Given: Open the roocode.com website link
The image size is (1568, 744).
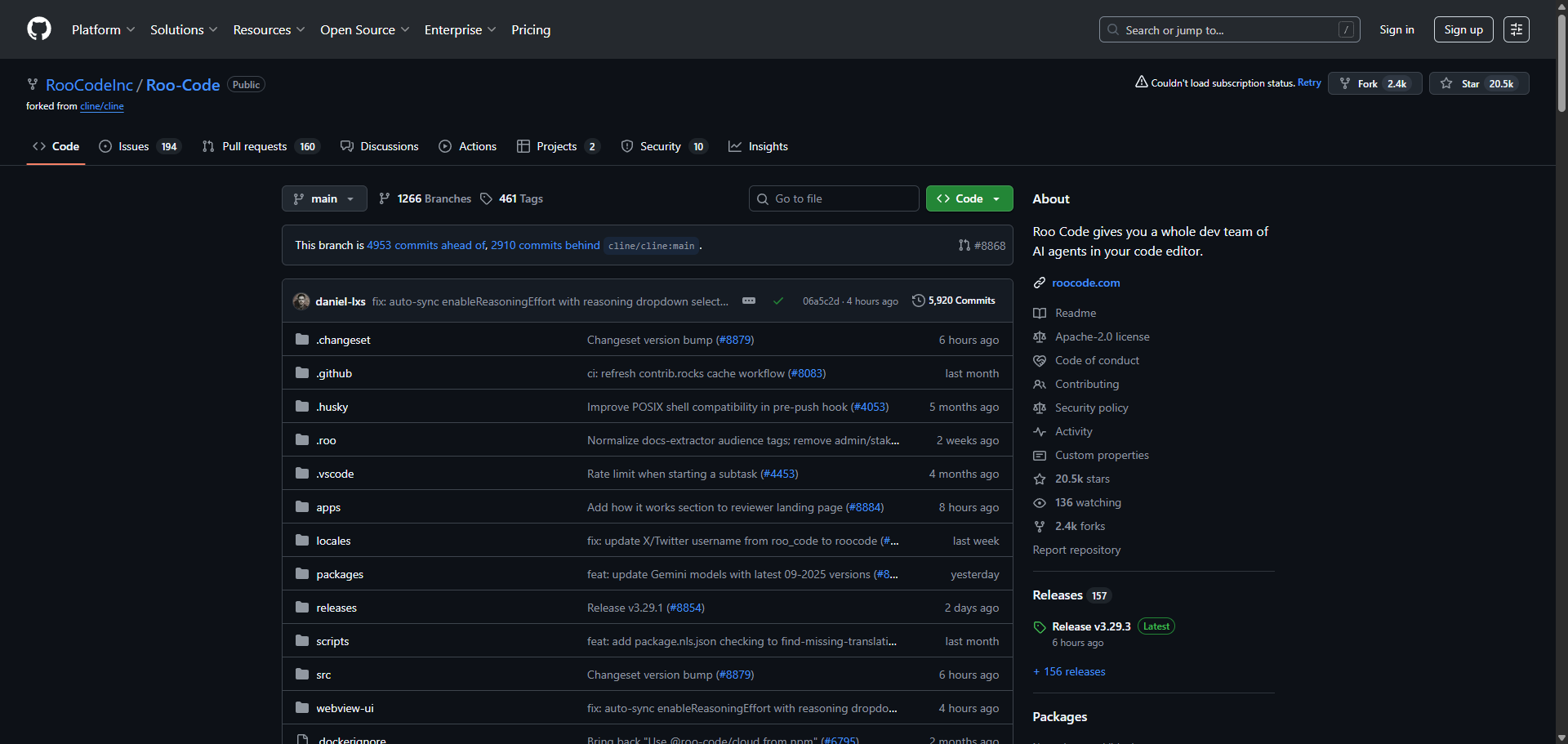Looking at the screenshot, I should (x=1085, y=283).
